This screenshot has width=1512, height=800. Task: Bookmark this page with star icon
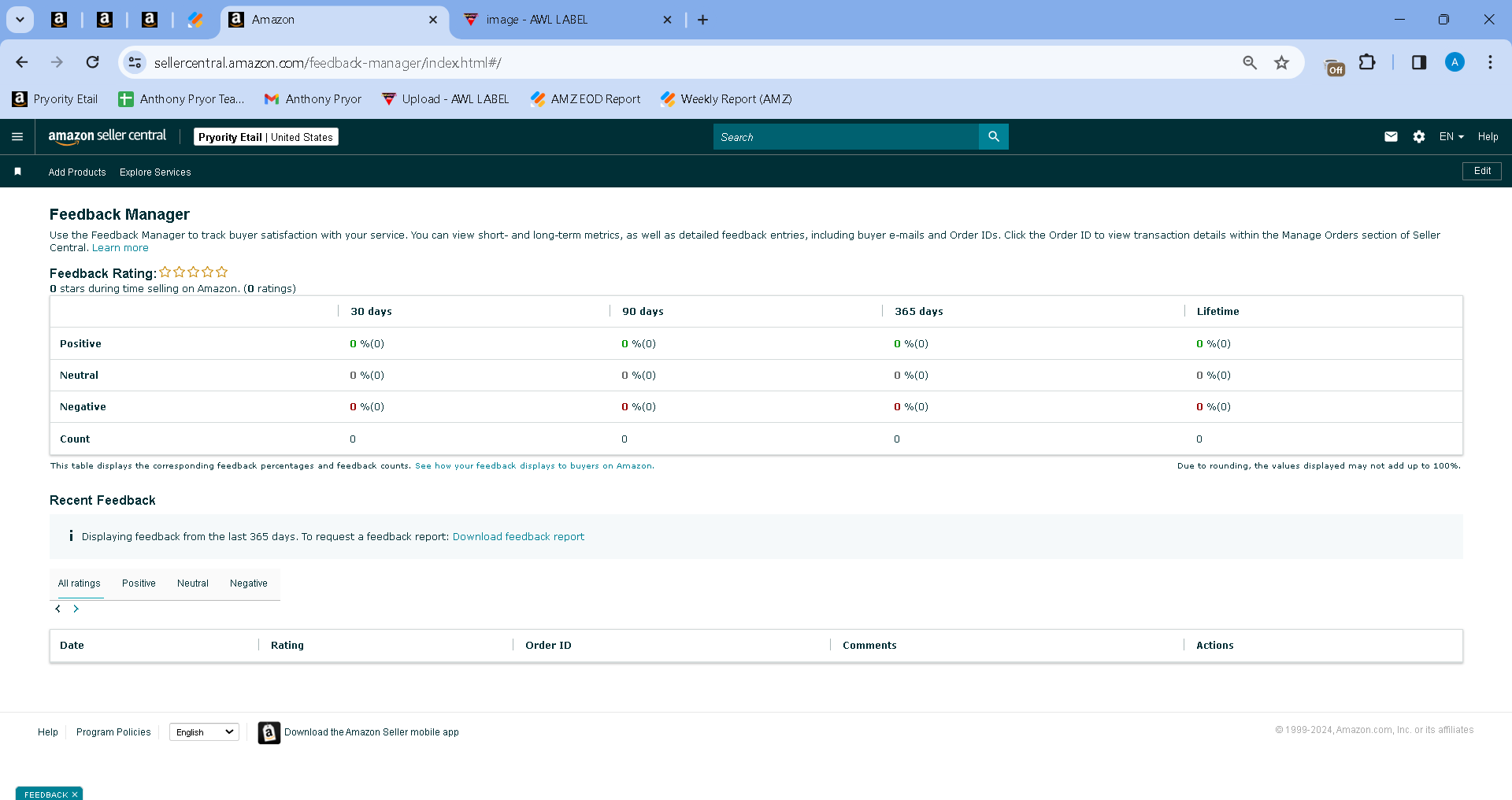[1282, 62]
